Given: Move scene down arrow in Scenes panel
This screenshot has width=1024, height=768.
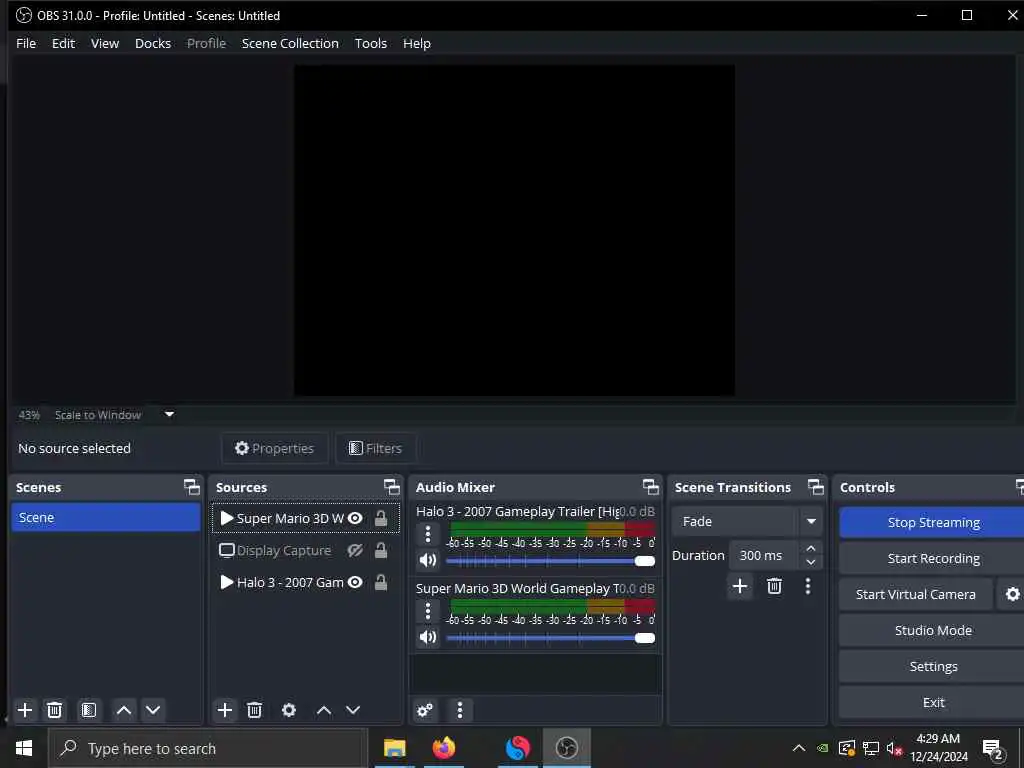Looking at the screenshot, I should 153,710.
